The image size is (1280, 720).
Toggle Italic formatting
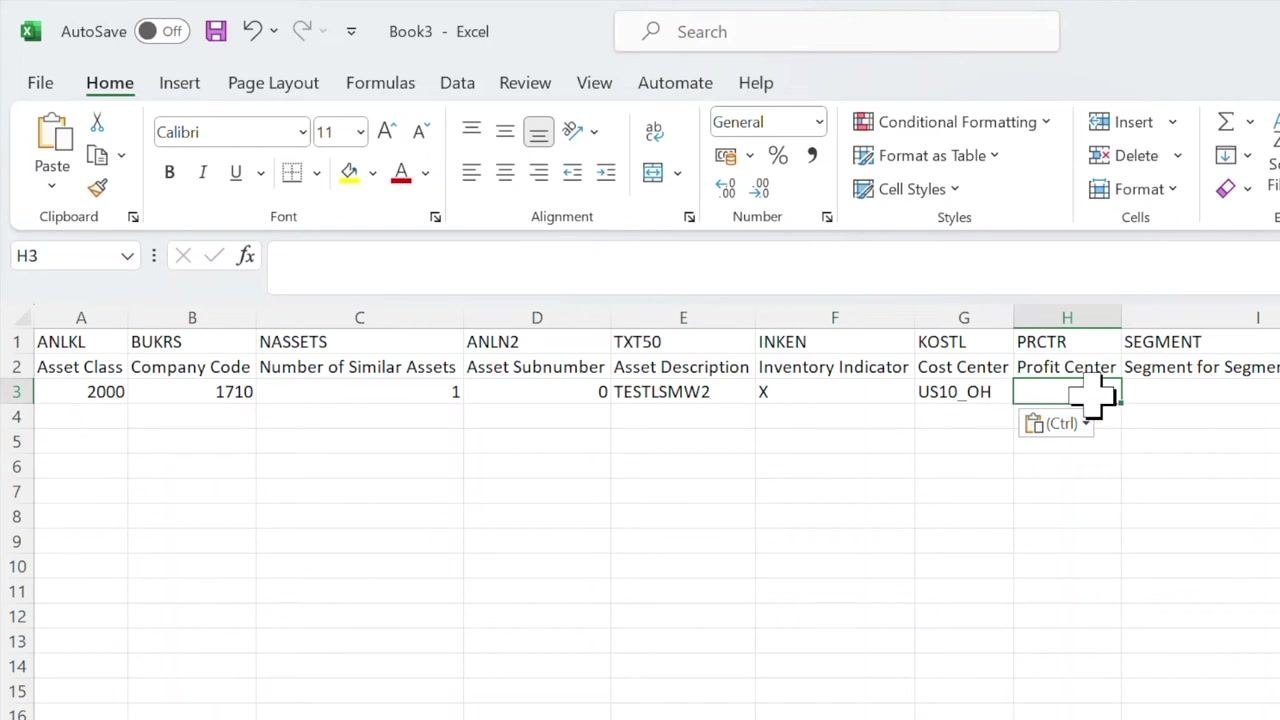[x=202, y=173]
